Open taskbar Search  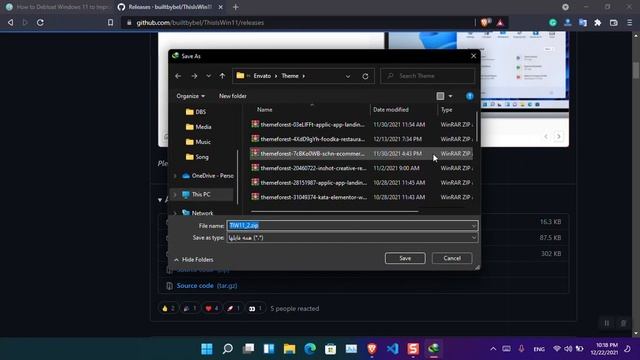click(228, 349)
